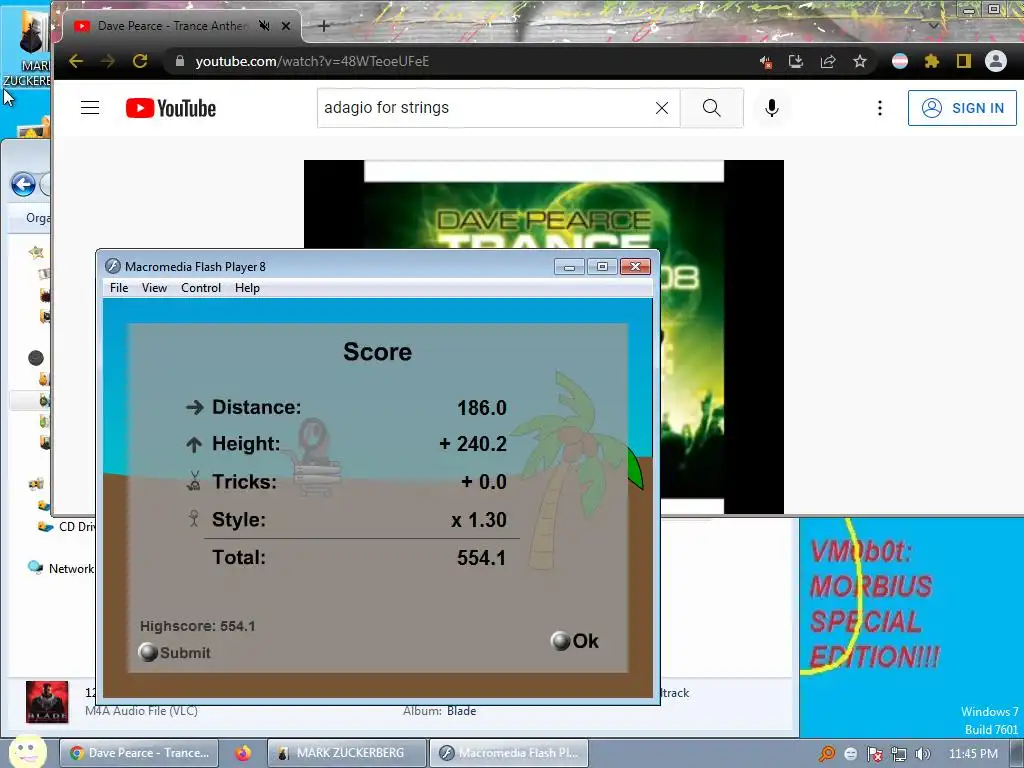Click the SIGN IN button
1024x768 pixels.
coord(962,108)
